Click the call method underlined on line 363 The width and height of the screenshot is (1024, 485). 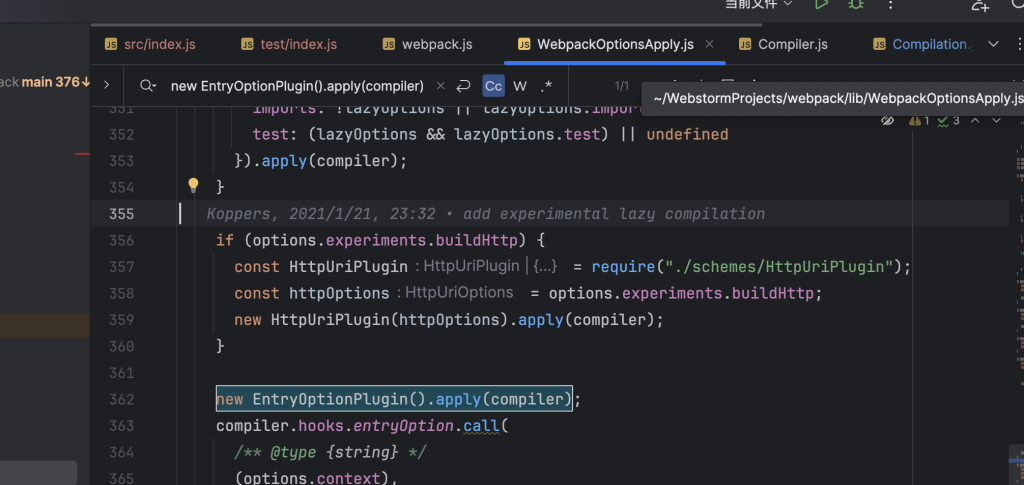pos(481,426)
